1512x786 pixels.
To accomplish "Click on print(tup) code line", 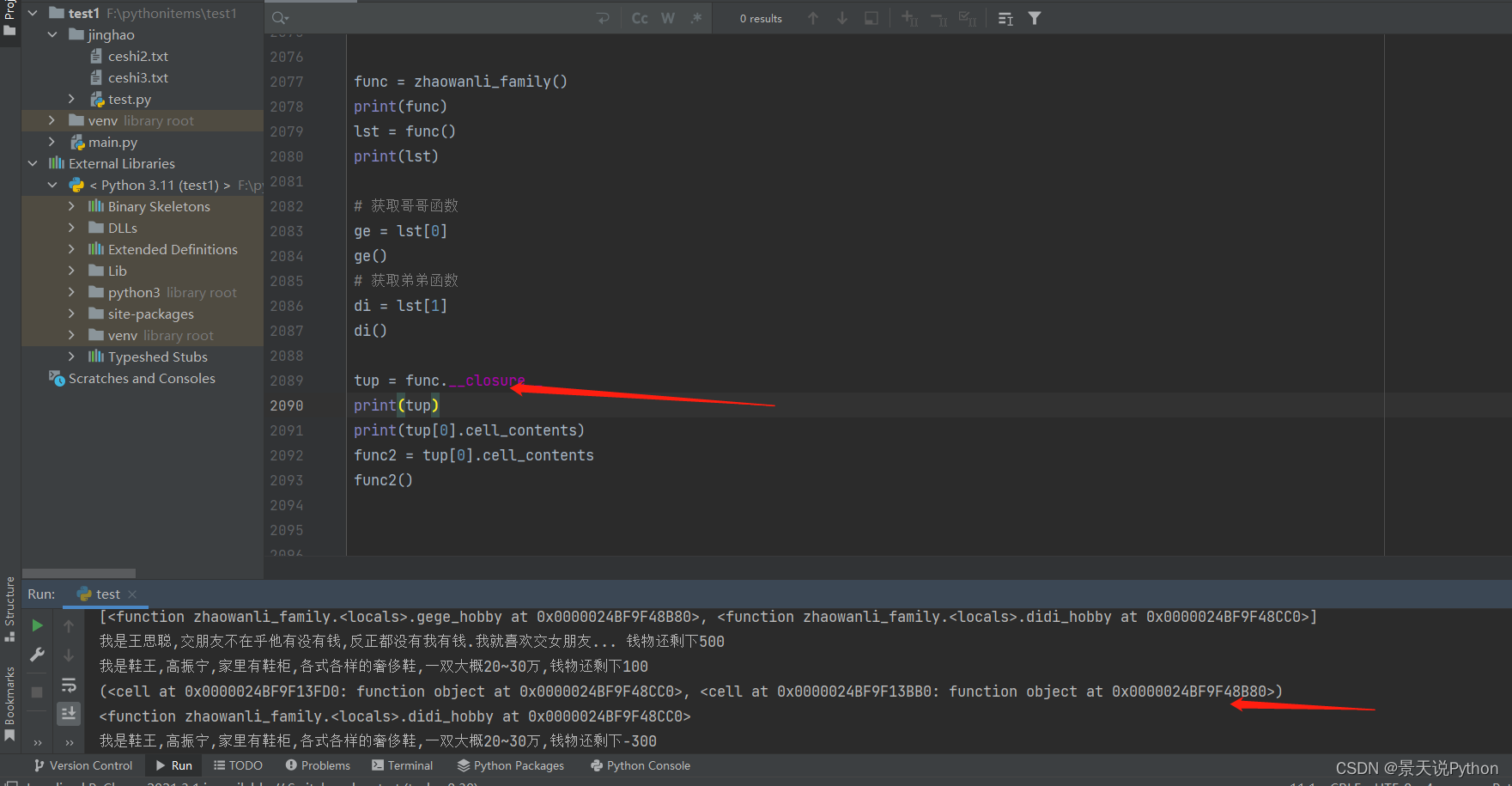I will click(396, 405).
